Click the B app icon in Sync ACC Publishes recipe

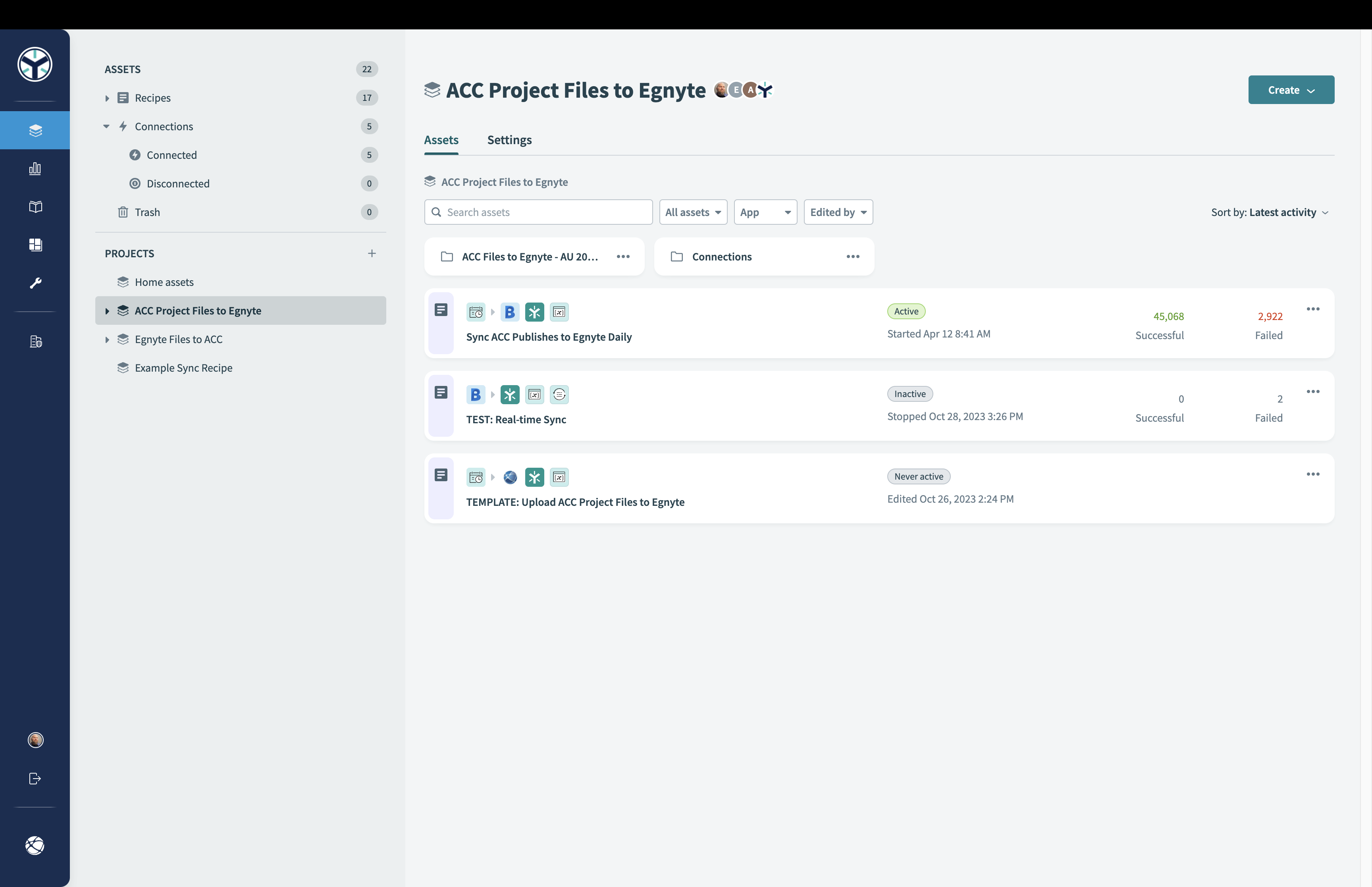click(x=509, y=312)
